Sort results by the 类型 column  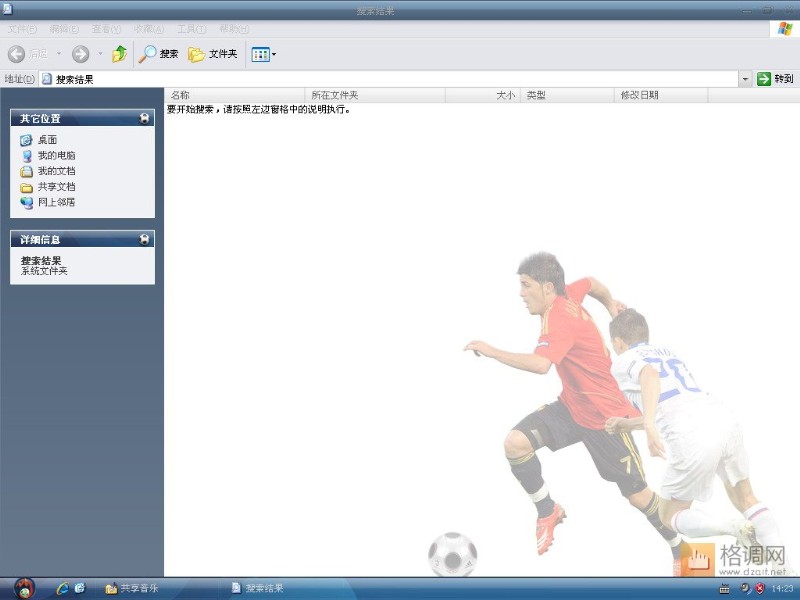pyautogui.click(x=567, y=95)
